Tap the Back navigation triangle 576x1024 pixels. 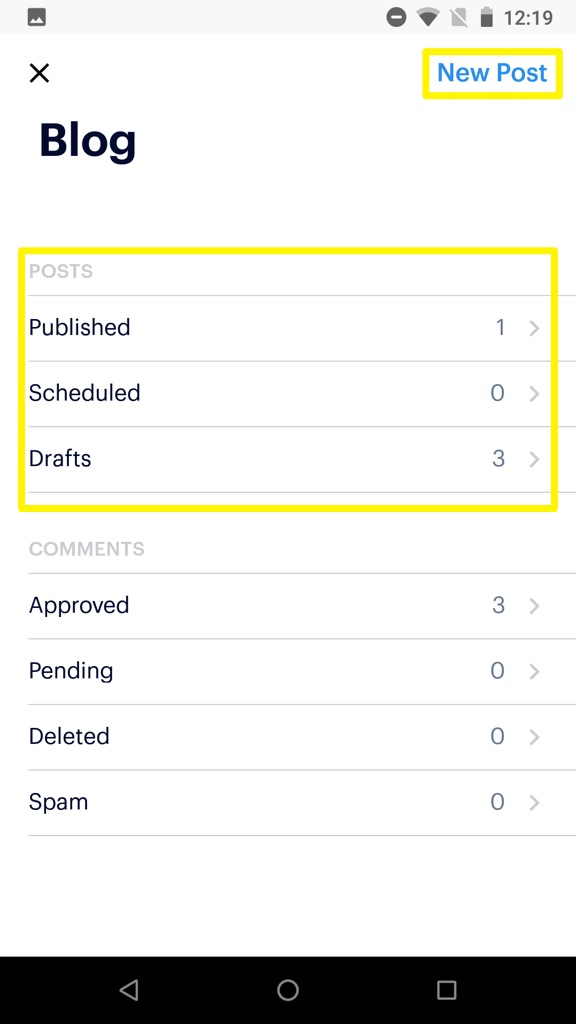point(128,990)
